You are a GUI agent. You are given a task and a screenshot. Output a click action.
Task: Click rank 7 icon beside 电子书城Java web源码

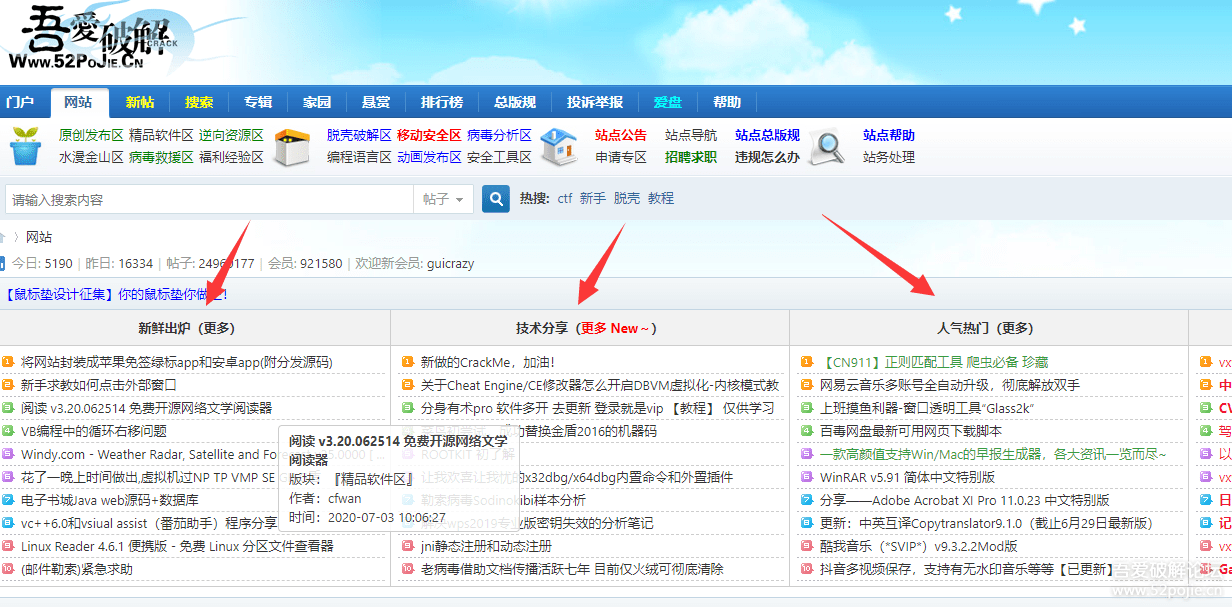coord(8,500)
